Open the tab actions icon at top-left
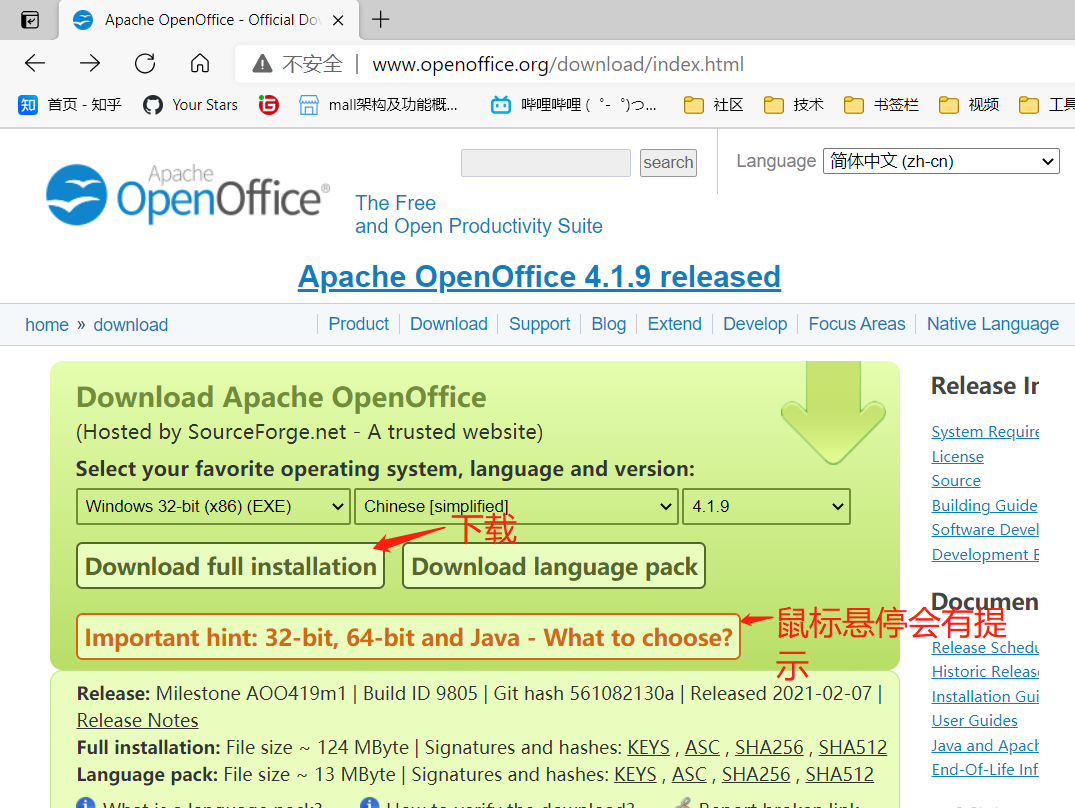This screenshot has width=1075, height=808. click(x=29, y=20)
